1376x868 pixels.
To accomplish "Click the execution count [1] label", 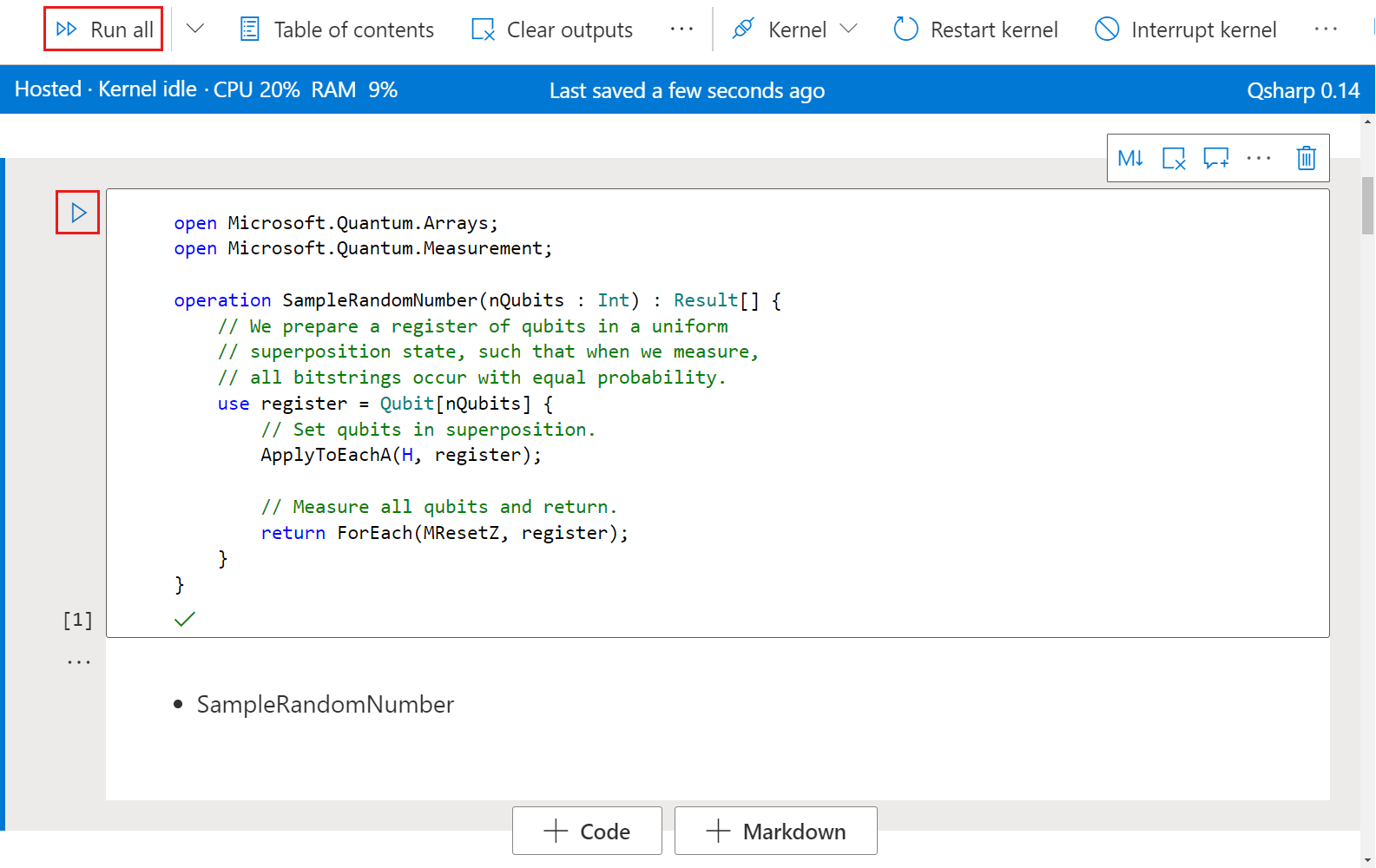I will [77, 620].
